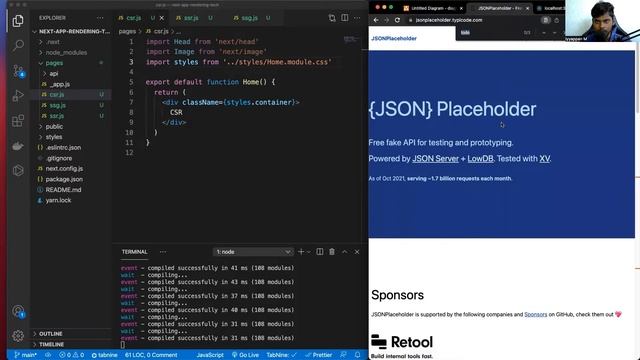The image size is (640, 360).
Task: Open the Explorer view in activity bar
Action: [18, 21]
